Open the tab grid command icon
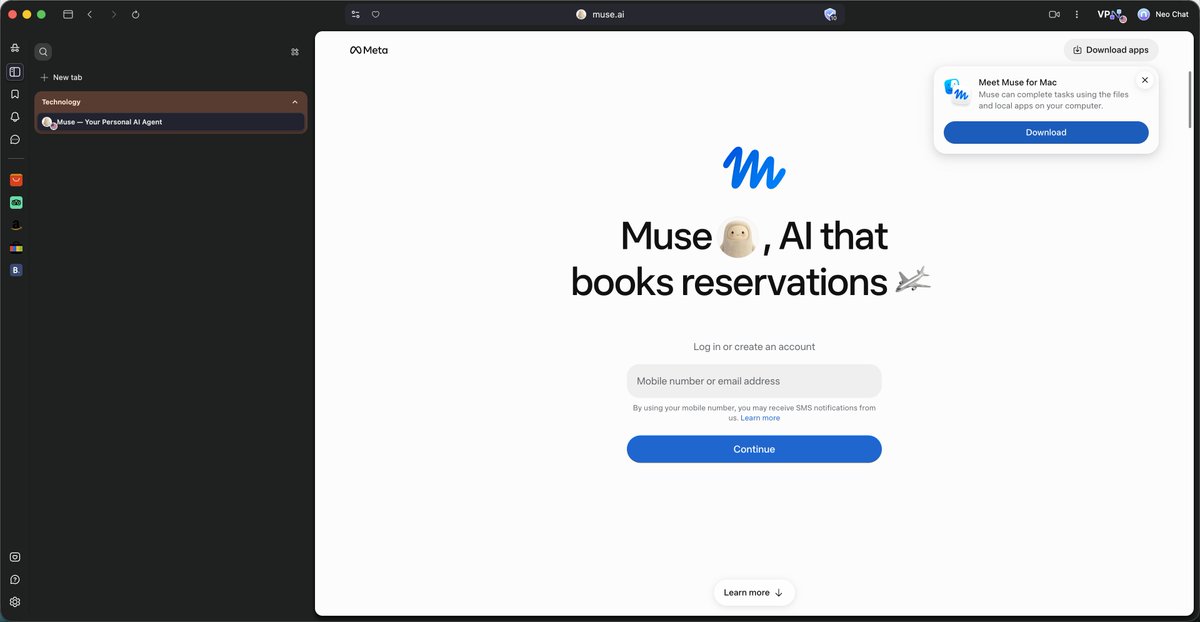The height and width of the screenshot is (622, 1200). coord(295,52)
